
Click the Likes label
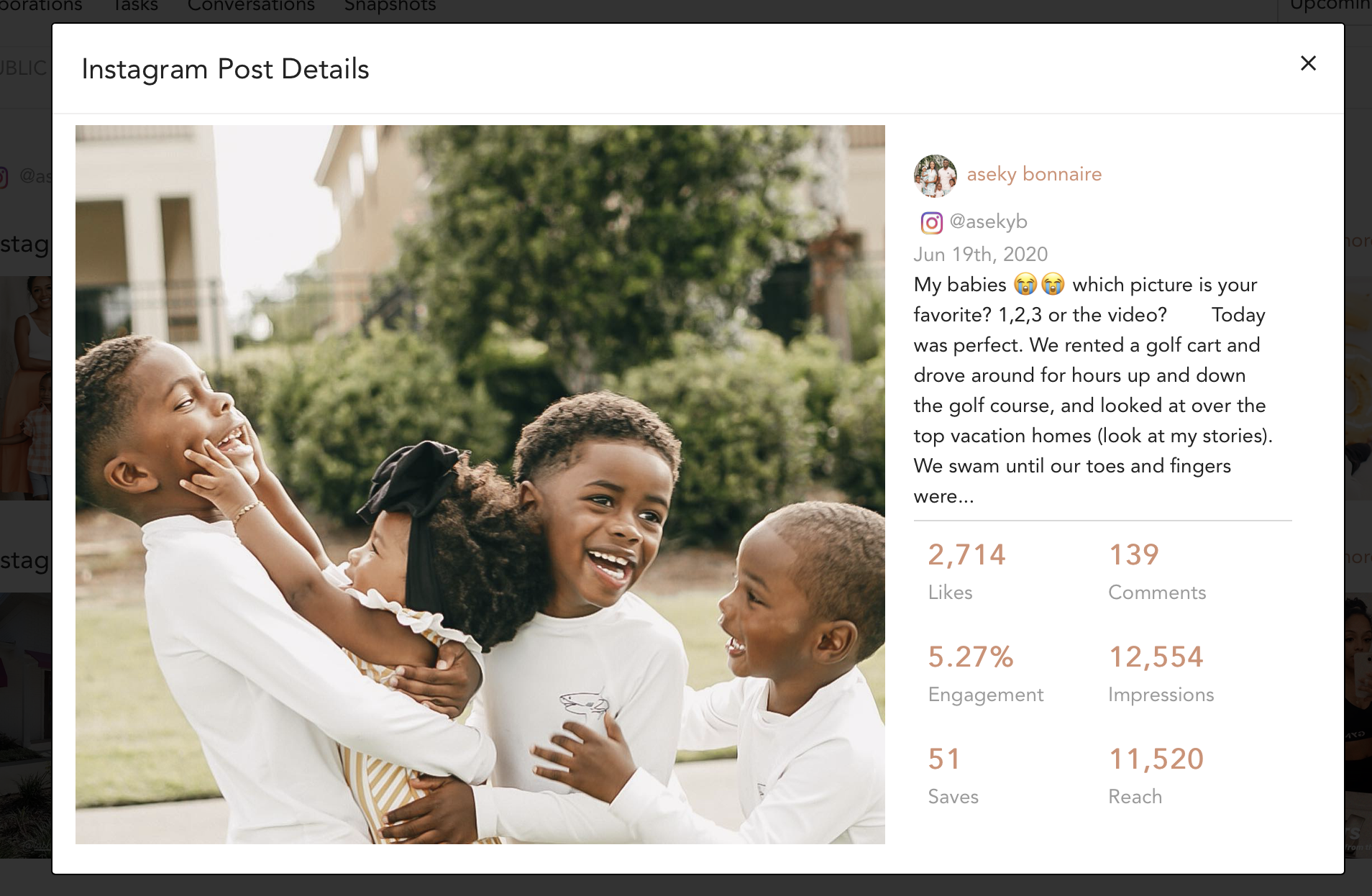[x=950, y=593]
